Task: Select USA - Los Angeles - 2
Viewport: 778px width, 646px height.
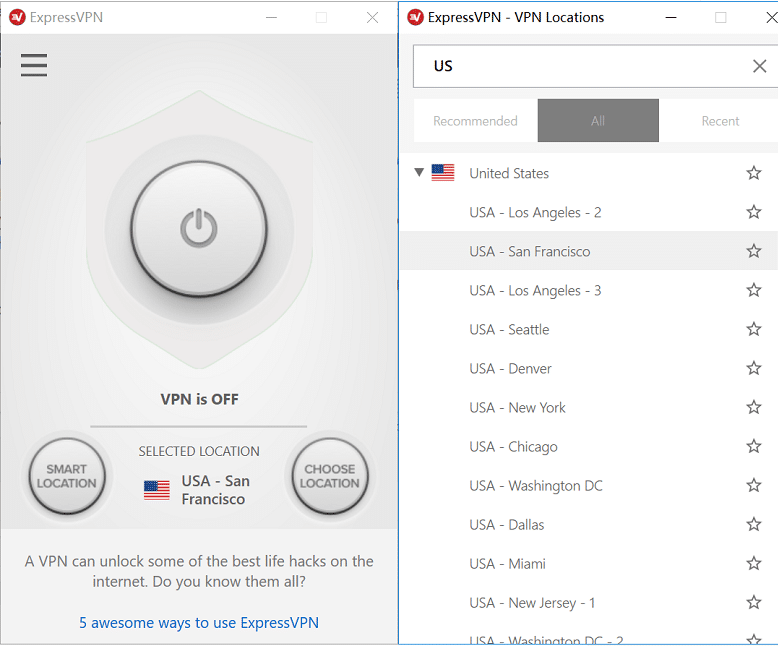Action: [x=589, y=212]
